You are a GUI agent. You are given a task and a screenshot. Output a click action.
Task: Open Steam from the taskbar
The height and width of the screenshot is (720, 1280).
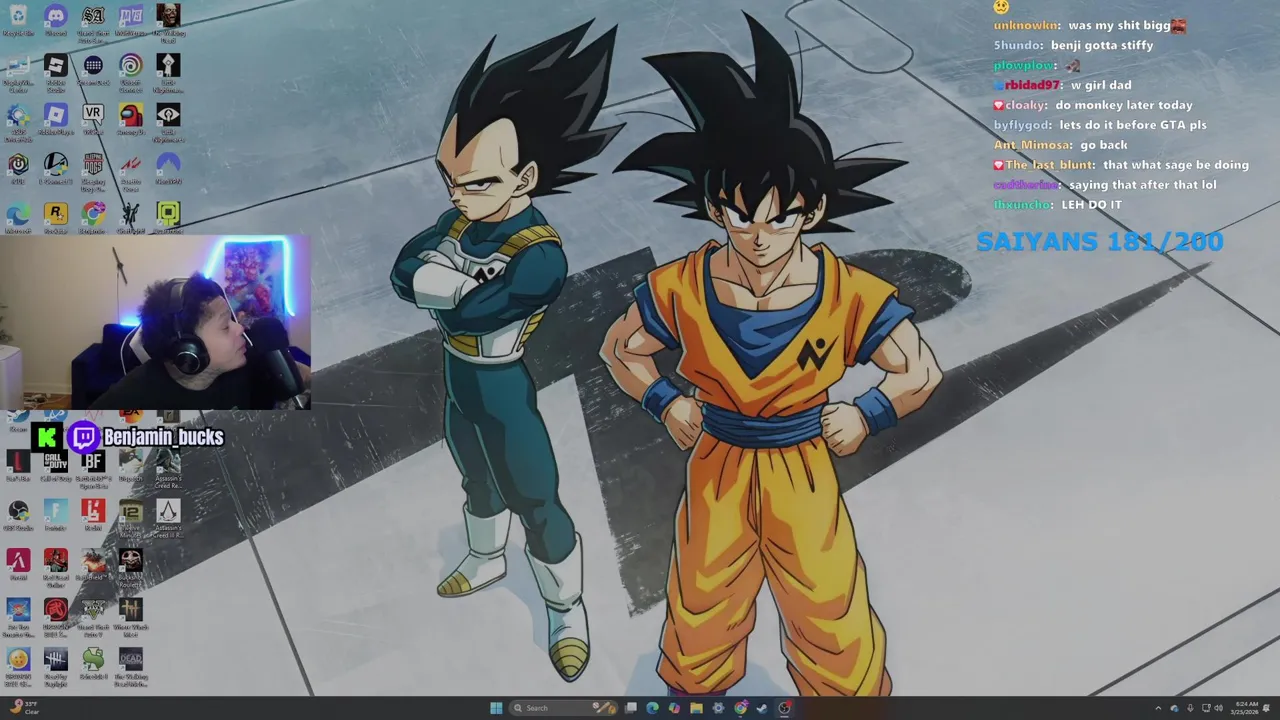tap(762, 708)
